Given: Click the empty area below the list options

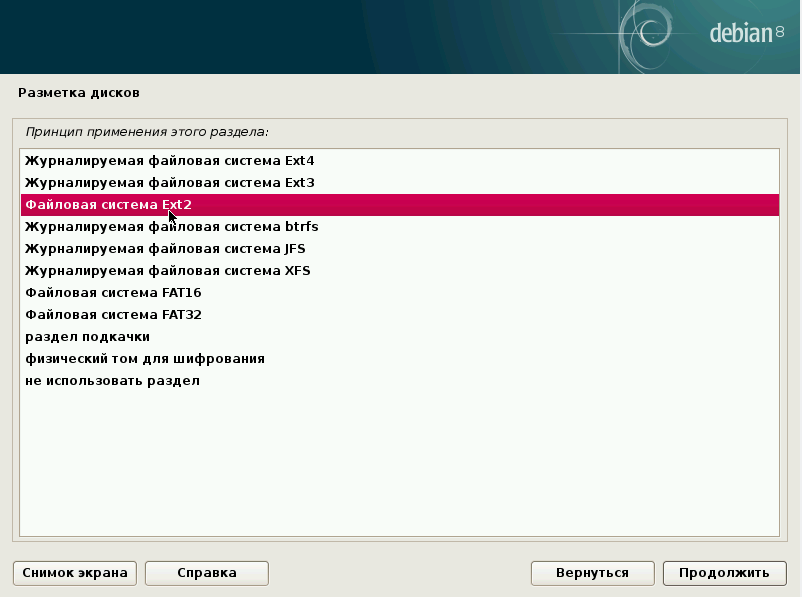Looking at the screenshot, I should pyautogui.click(x=400, y=460).
